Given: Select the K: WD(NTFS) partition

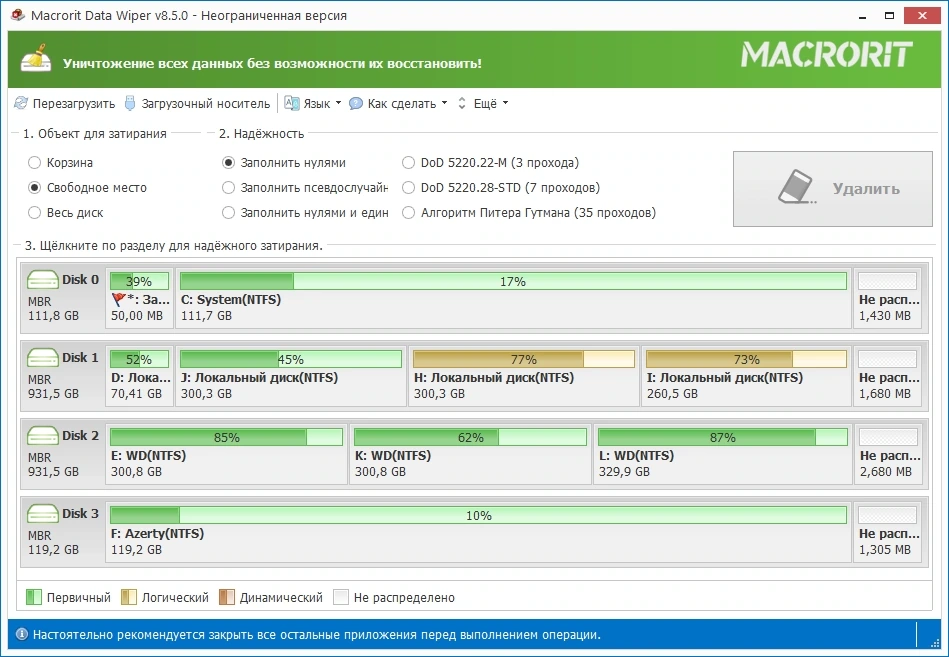Looking at the screenshot, I should [470, 454].
